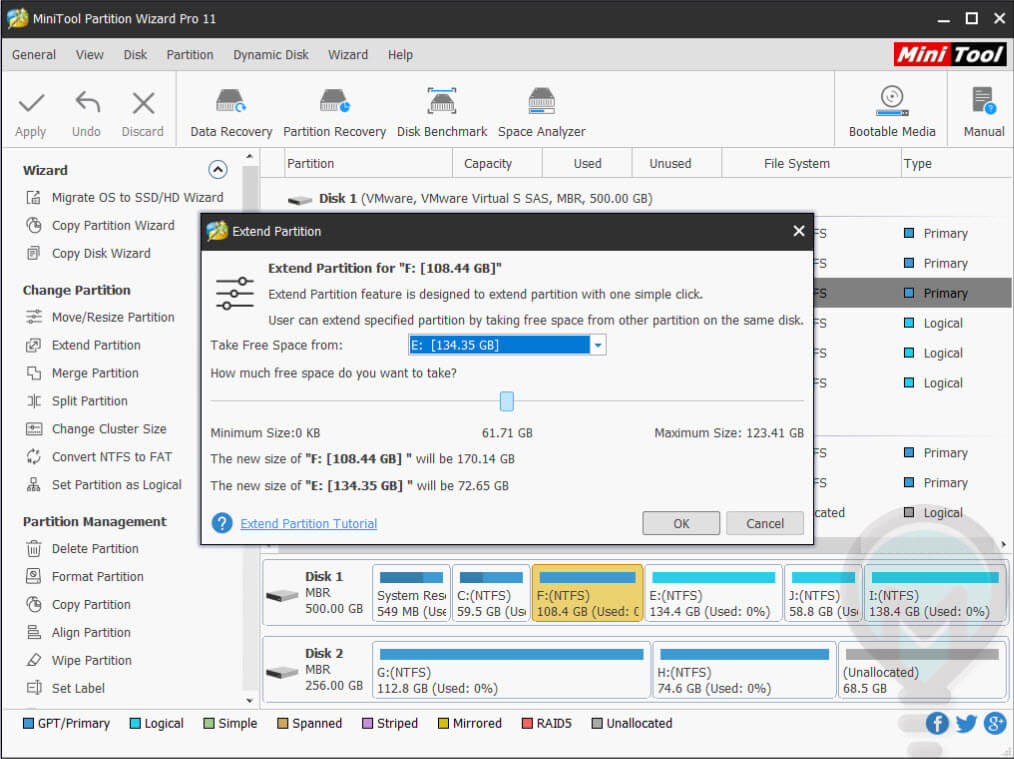Select Format Partition action
Viewport: 1014px width, 759px height.
[x=85, y=576]
